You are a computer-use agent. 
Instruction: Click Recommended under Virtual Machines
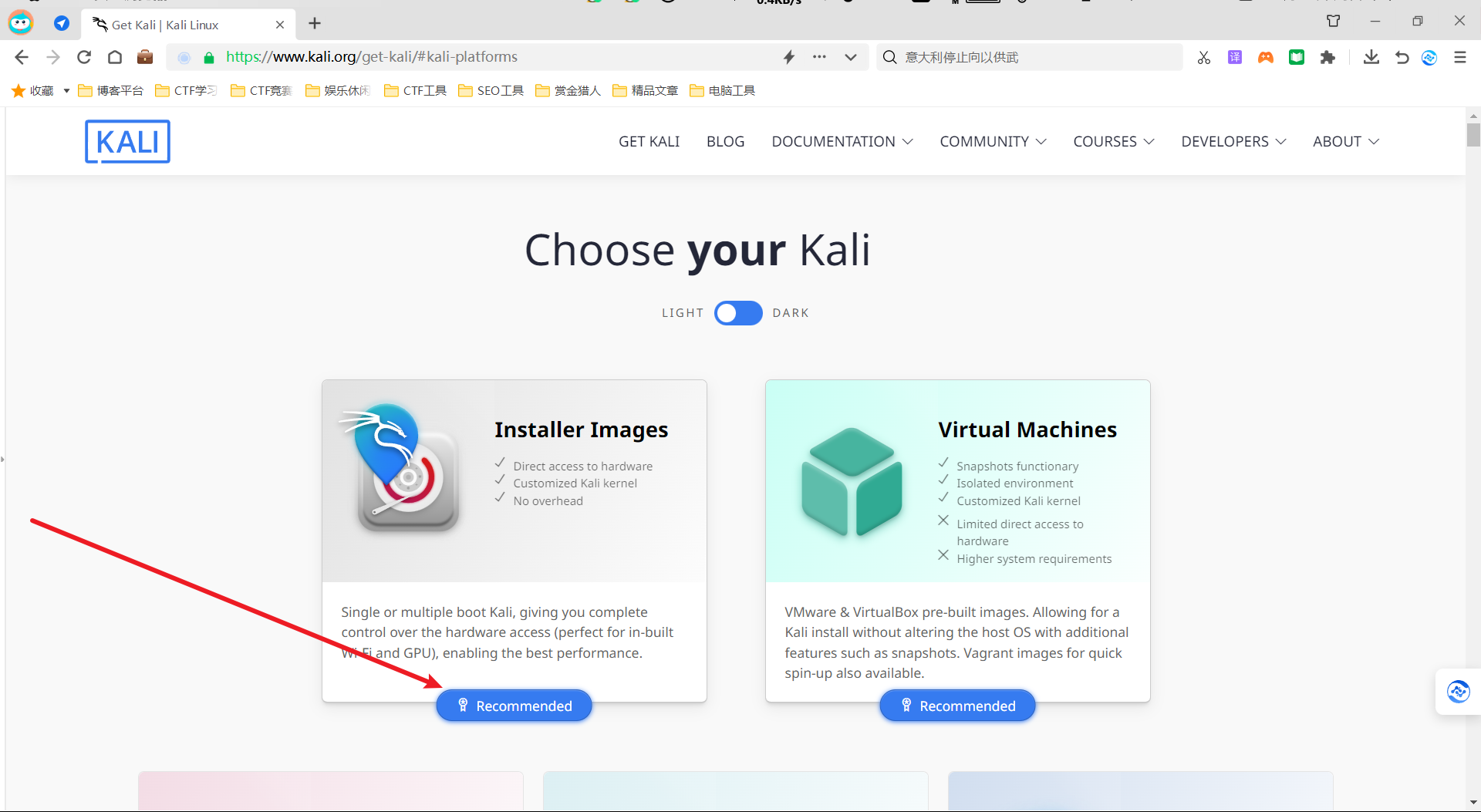click(x=957, y=706)
